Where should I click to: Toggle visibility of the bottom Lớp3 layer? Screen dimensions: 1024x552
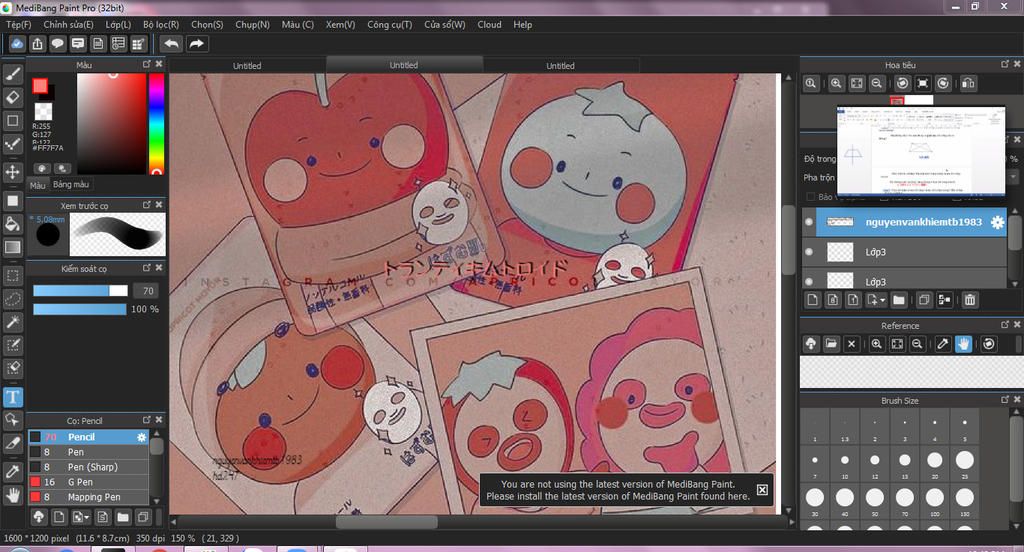(x=808, y=282)
